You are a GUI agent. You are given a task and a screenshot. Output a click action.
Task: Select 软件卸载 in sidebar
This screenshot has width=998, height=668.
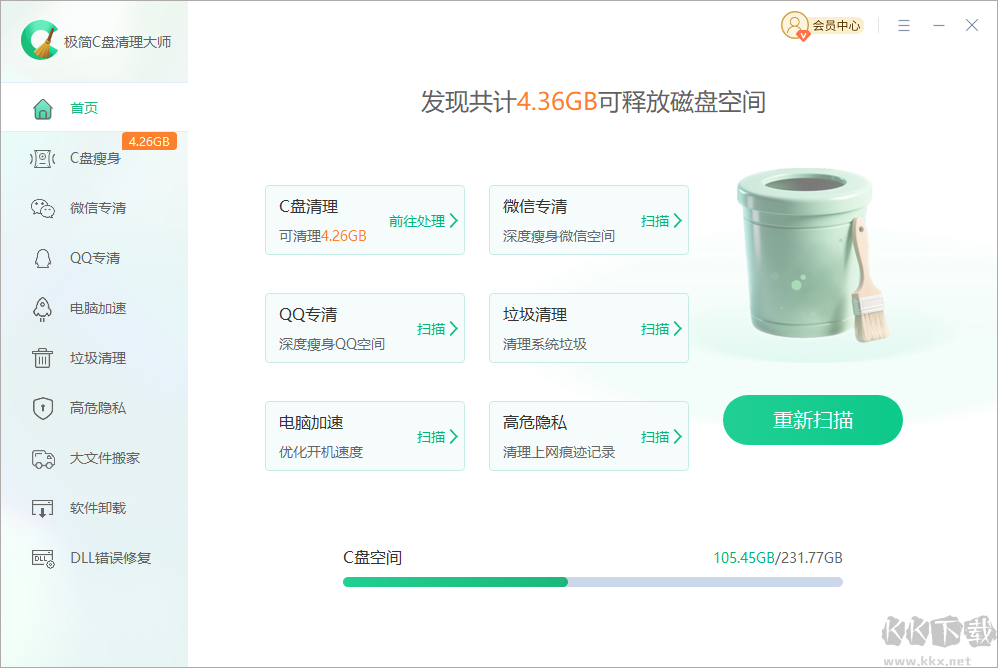tap(94, 508)
